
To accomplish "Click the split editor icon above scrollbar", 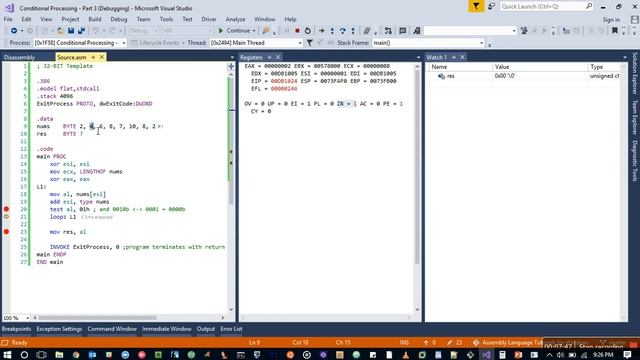I will point(231,66).
